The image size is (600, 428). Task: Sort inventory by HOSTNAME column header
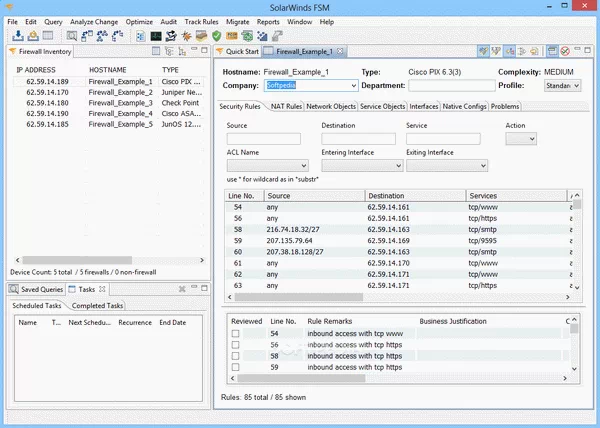point(108,70)
